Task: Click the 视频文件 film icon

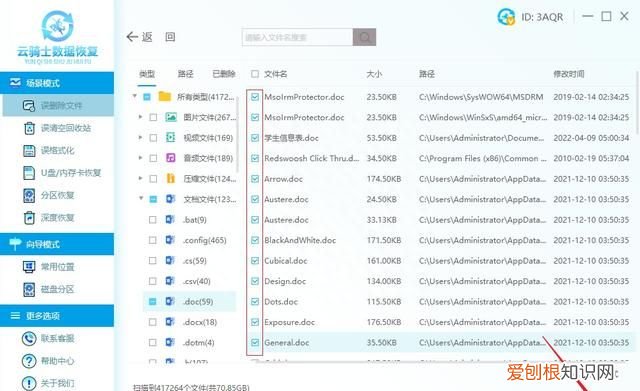Action: coord(171,138)
